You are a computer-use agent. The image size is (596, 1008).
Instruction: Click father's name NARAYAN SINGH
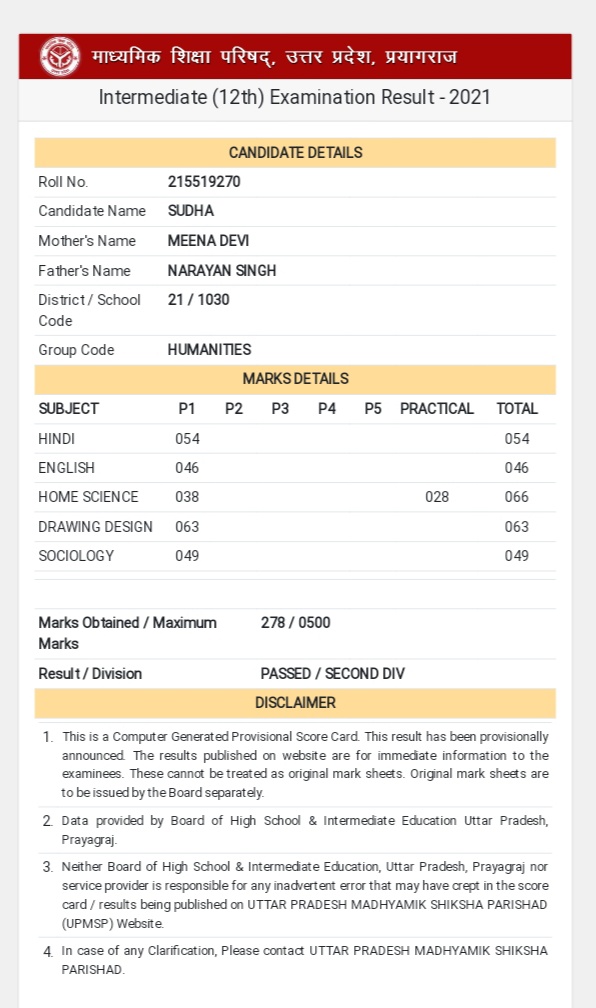click(x=222, y=271)
